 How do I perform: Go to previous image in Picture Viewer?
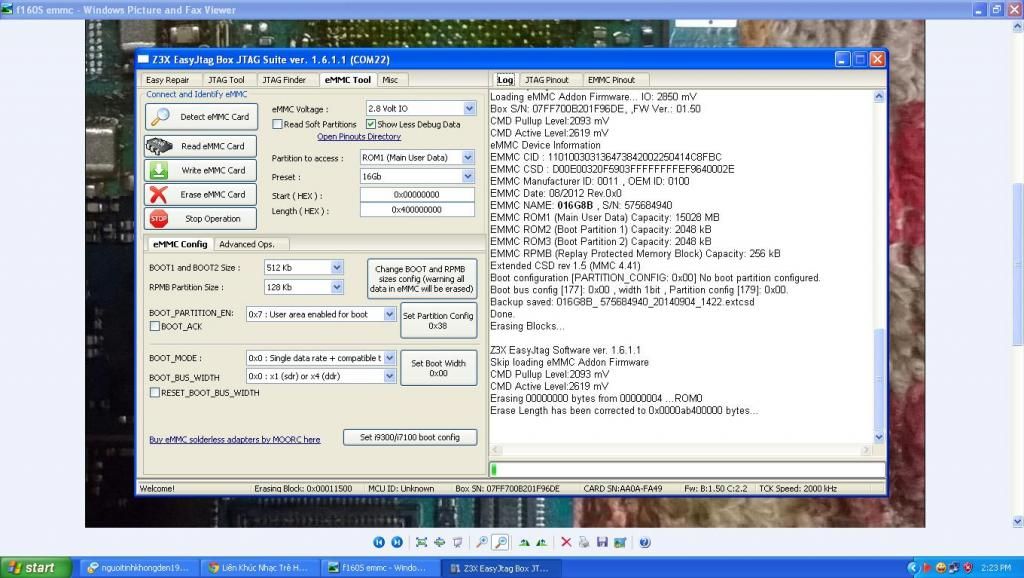point(379,542)
